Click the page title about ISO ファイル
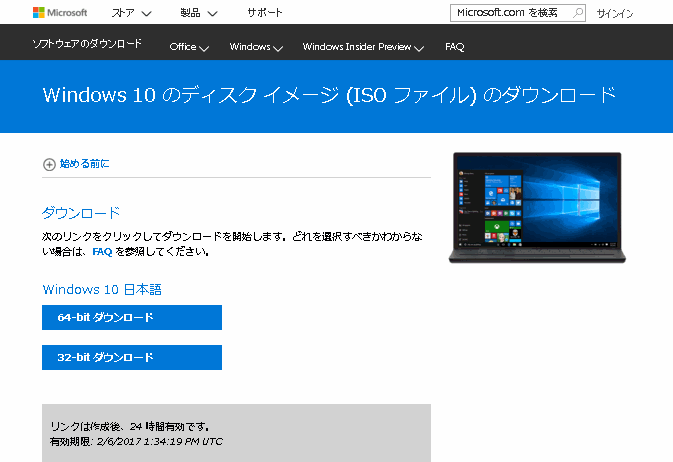 tap(329, 95)
